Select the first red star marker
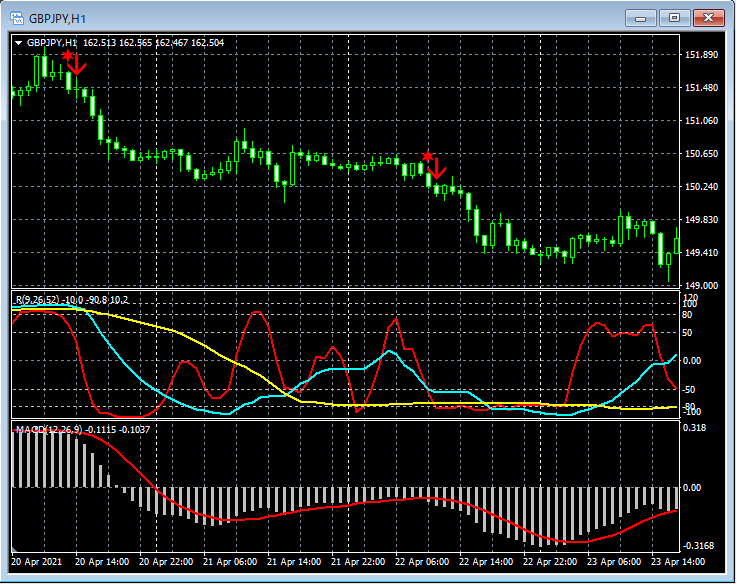Screen dimensions: 737x584 67,56
